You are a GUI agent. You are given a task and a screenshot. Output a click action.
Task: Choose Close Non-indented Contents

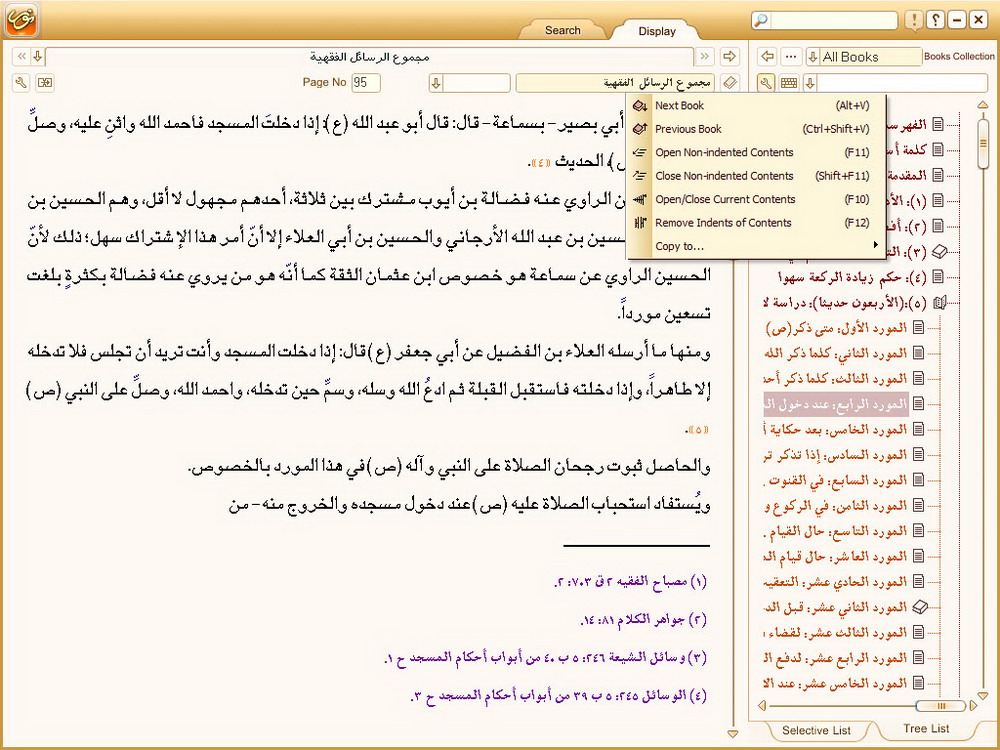pyautogui.click(x=757, y=176)
